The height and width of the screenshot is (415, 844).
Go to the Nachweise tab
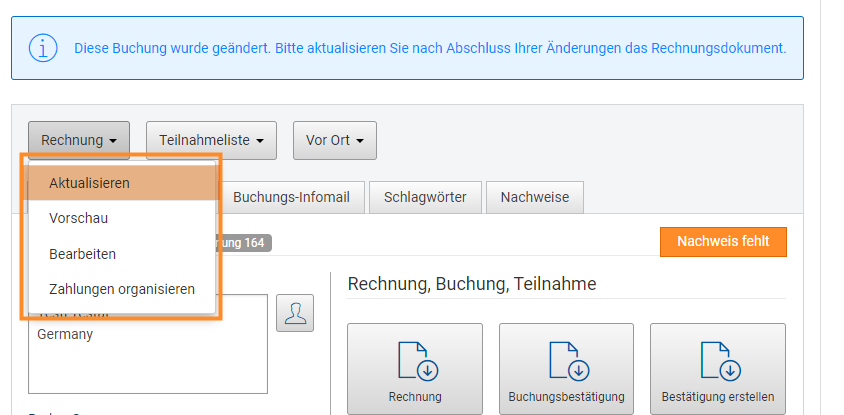click(535, 197)
